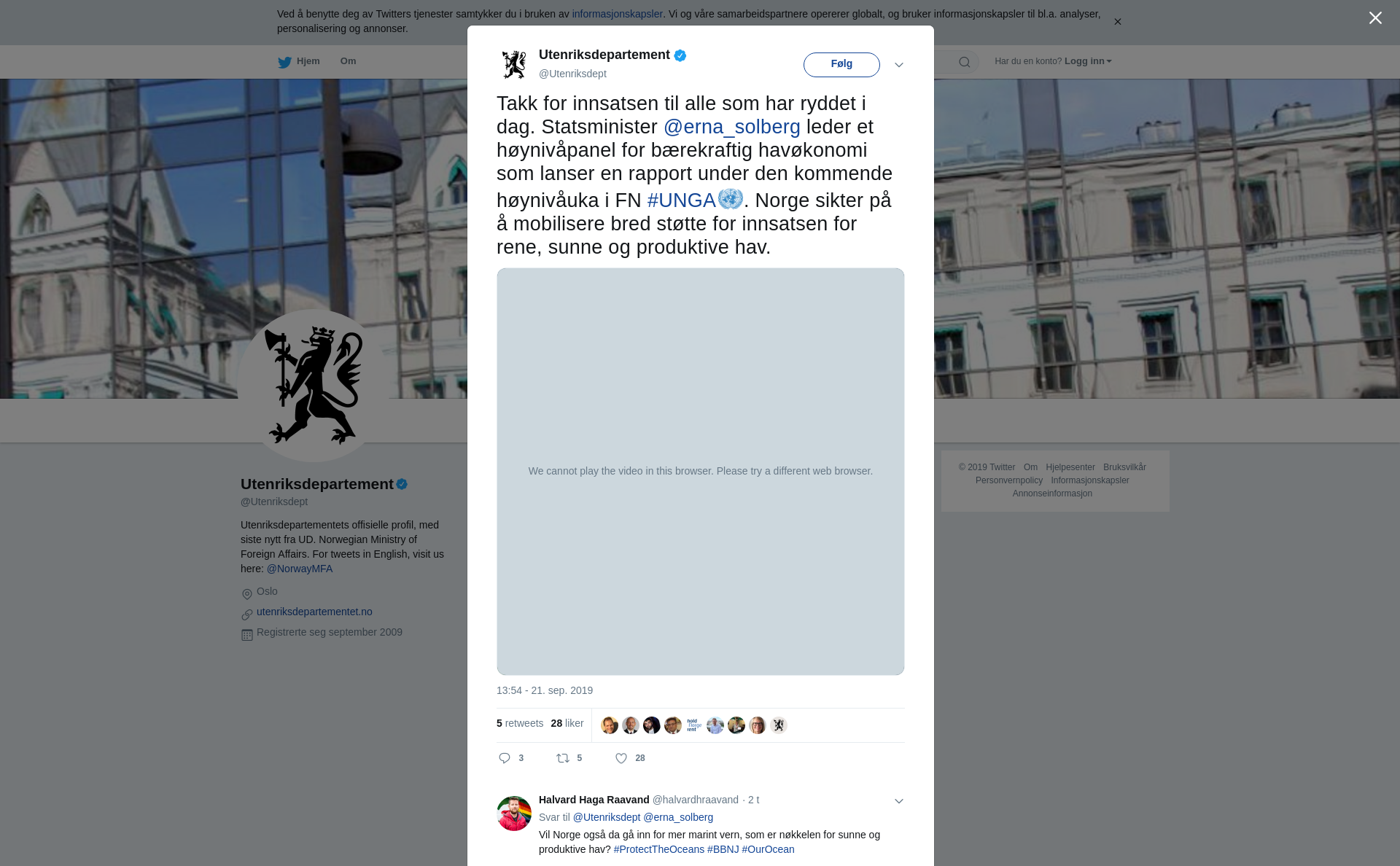Dismiss the cookie notice with the small x
Viewport: 1400px width, 866px height.
(x=1117, y=22)
